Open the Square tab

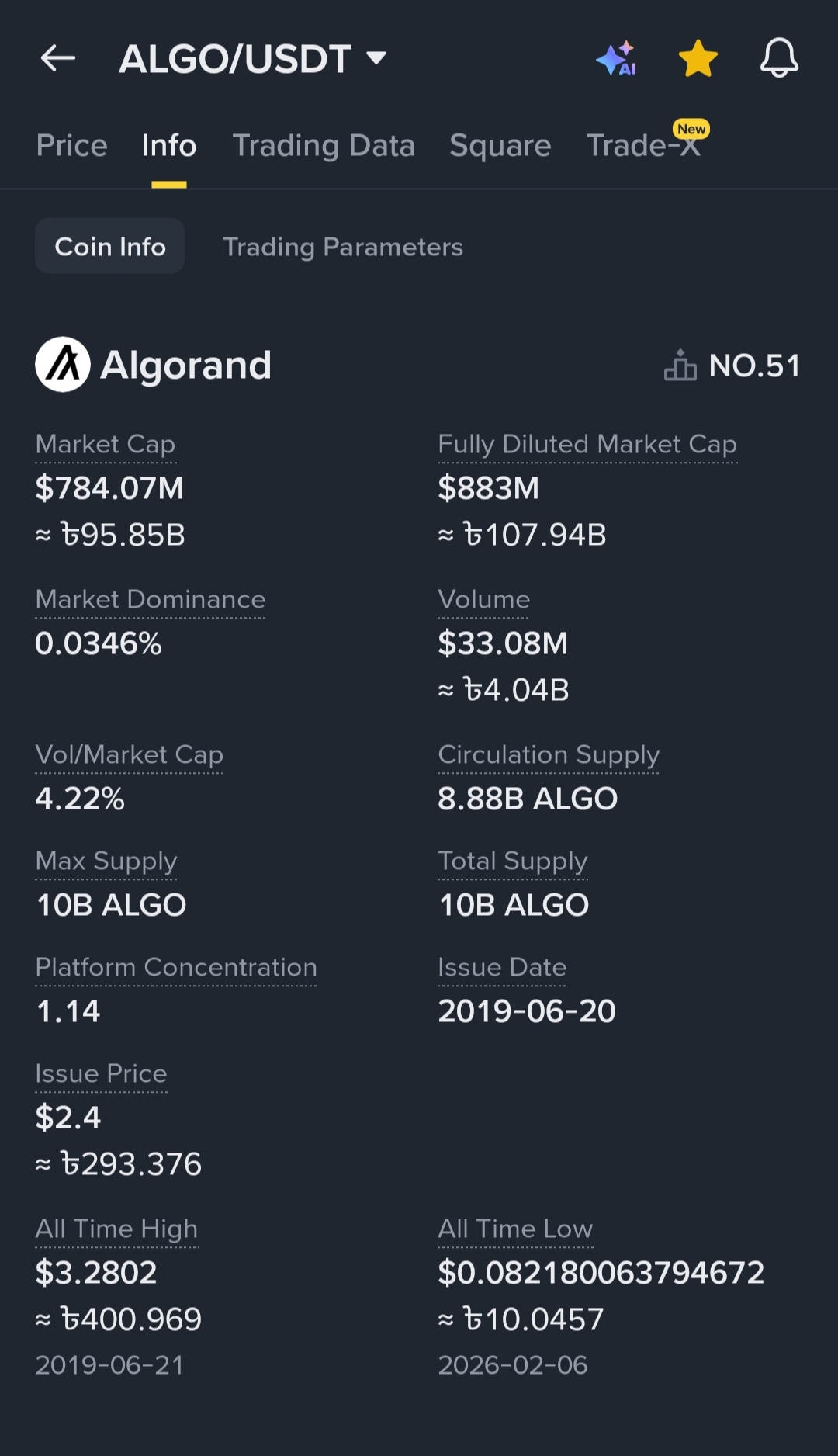point(500,146)
